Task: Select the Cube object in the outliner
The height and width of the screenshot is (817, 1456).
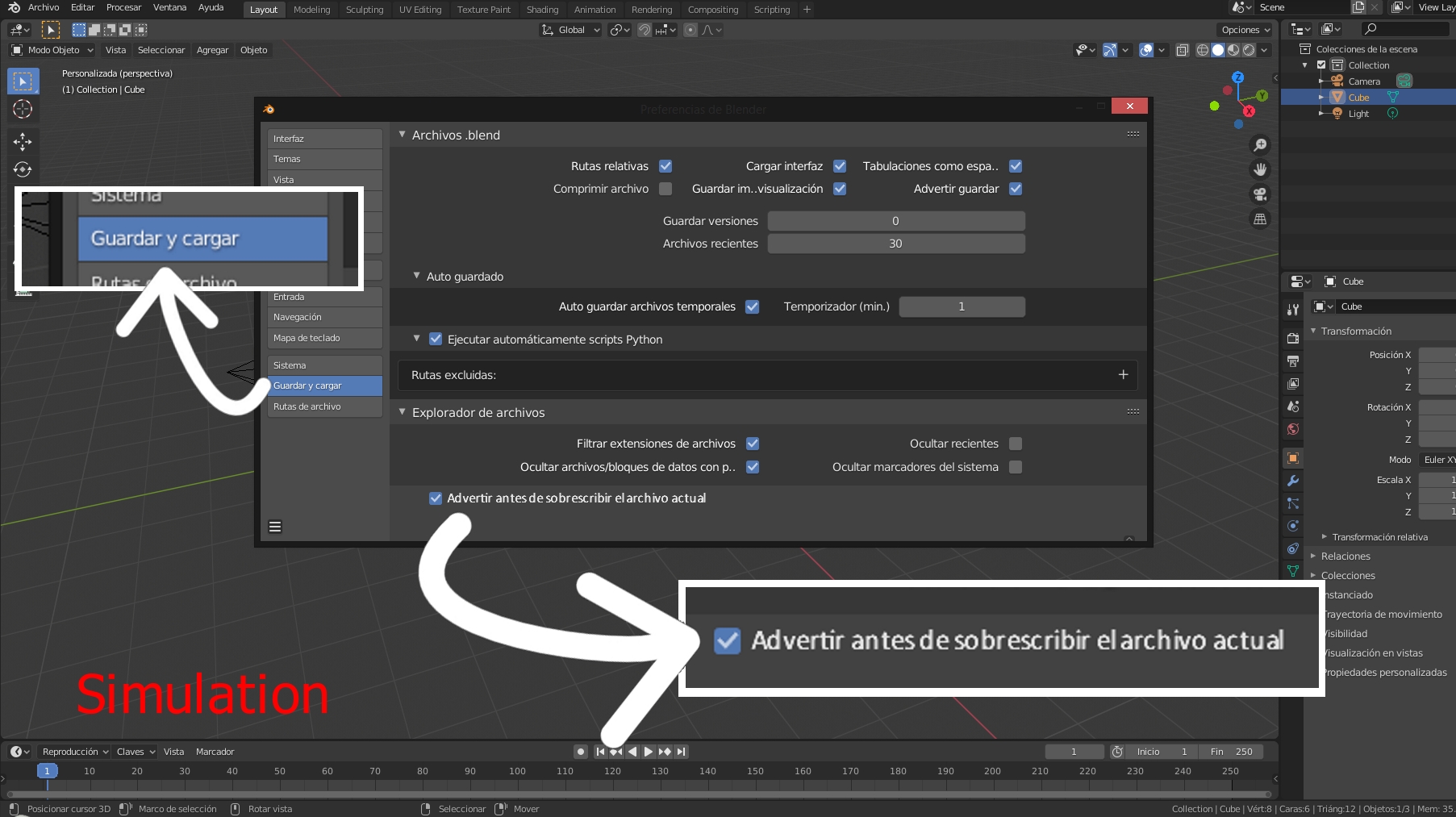Action: pos(1358,98)
